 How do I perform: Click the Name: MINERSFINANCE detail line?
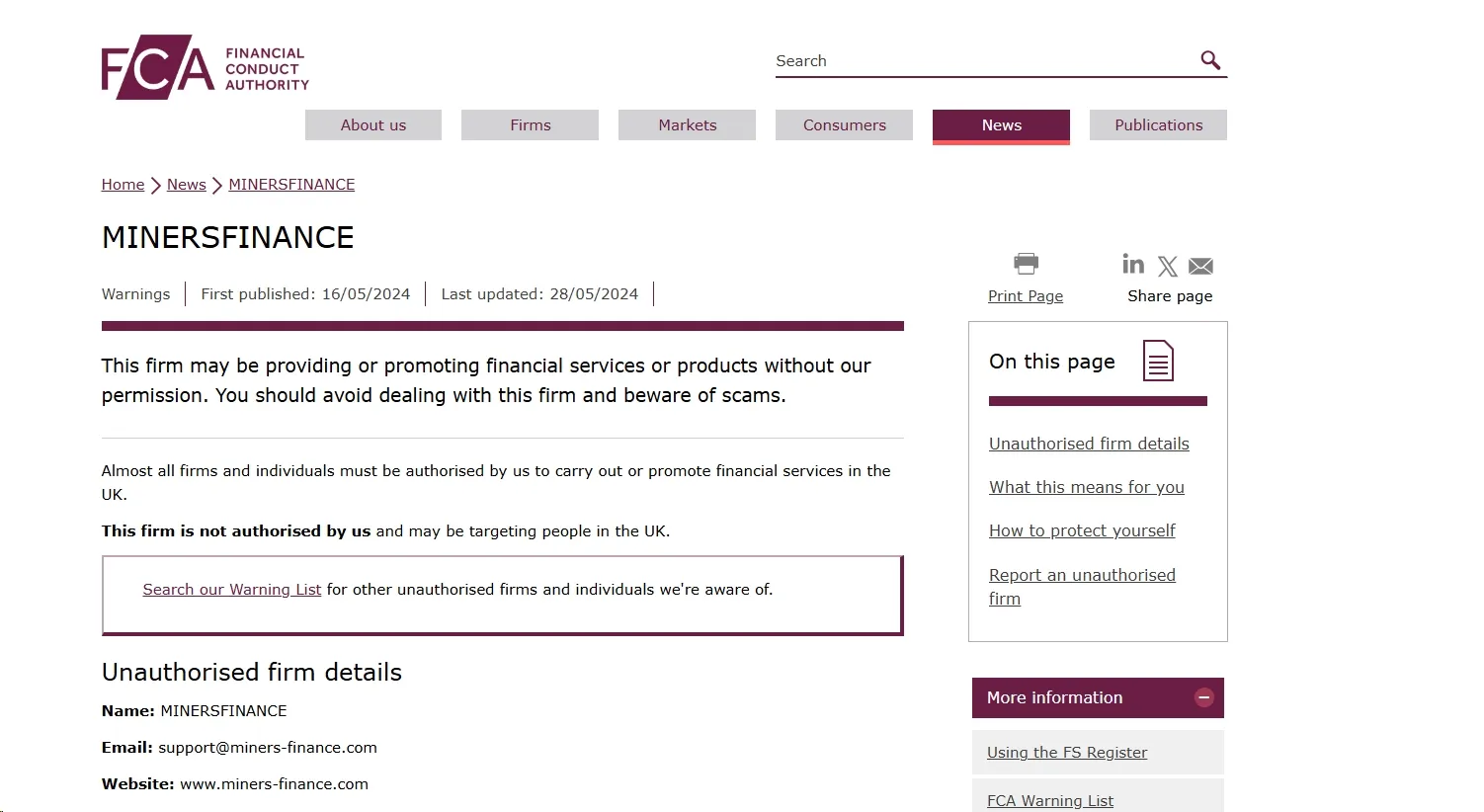coord(195,711)
